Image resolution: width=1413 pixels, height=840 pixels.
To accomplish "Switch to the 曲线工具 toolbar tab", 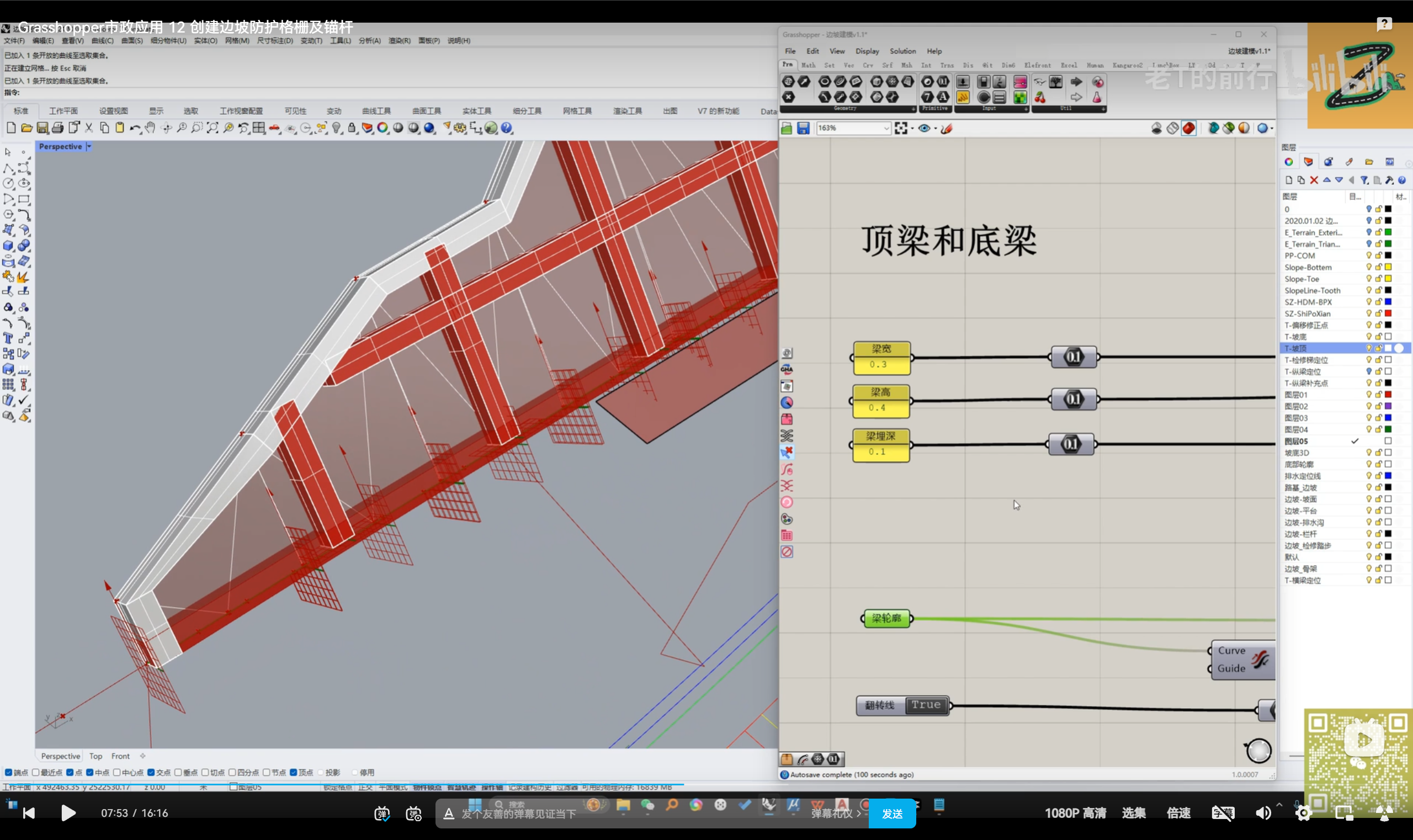I will point(376,111).
